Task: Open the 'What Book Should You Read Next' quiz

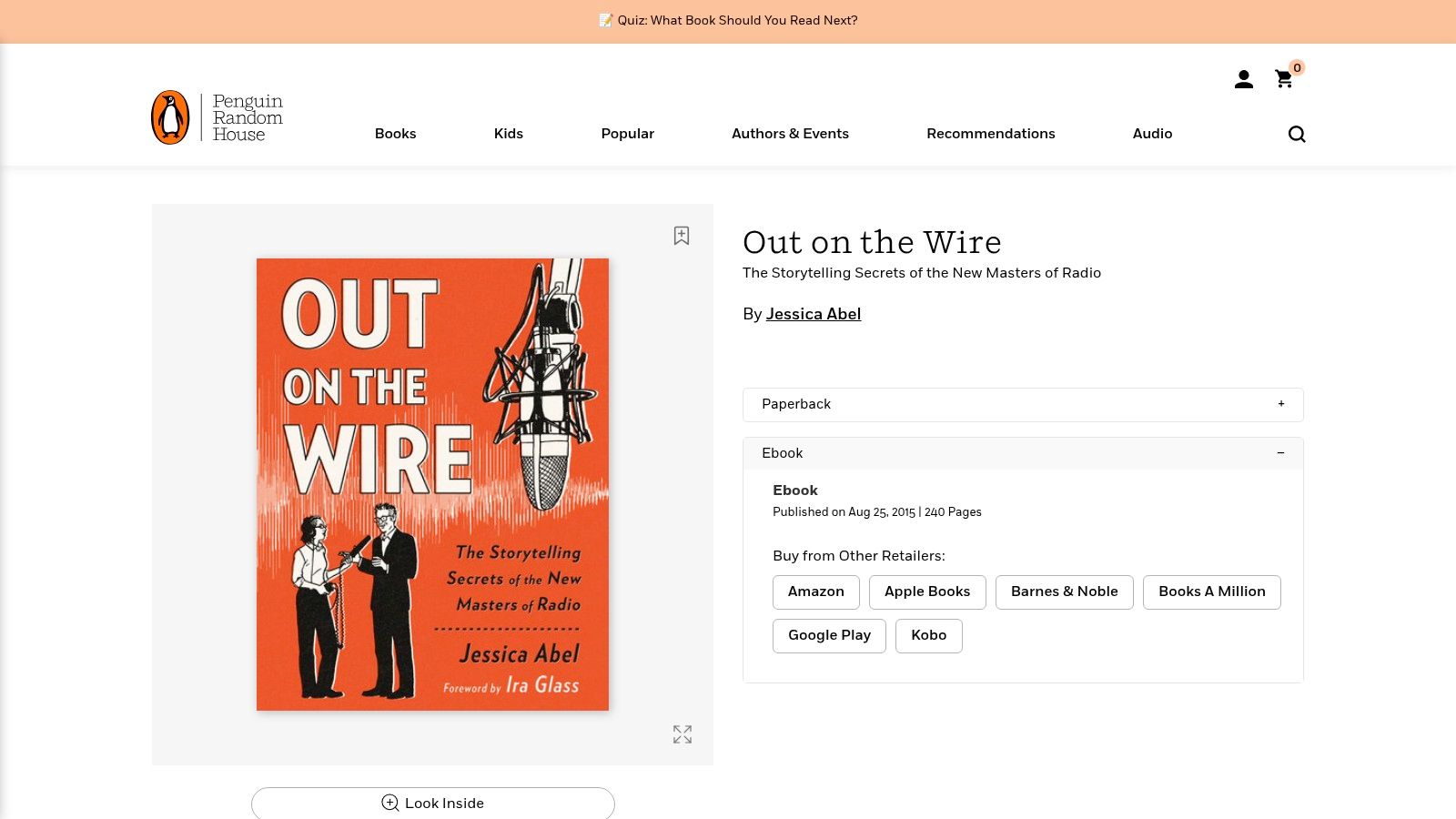Action: (x=728, y=21)
